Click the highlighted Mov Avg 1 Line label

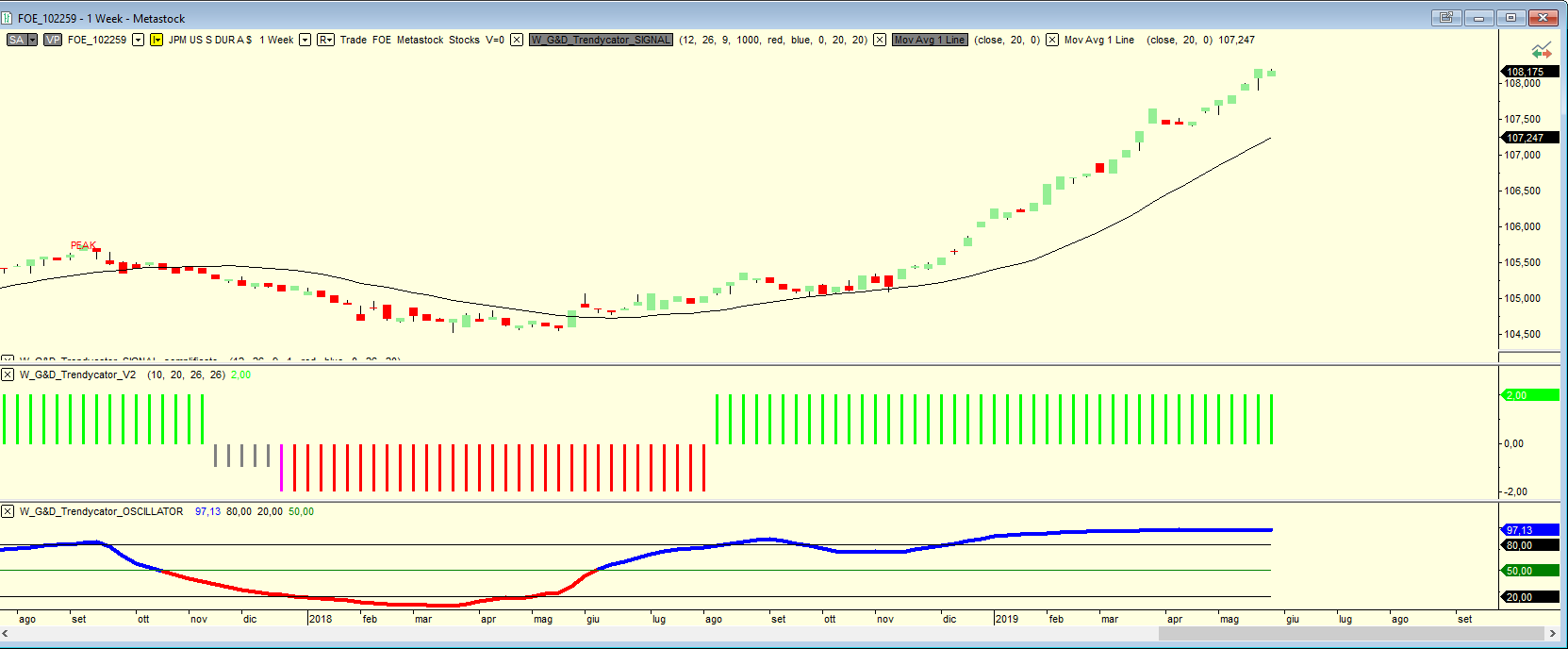click(x=930, y=40)
